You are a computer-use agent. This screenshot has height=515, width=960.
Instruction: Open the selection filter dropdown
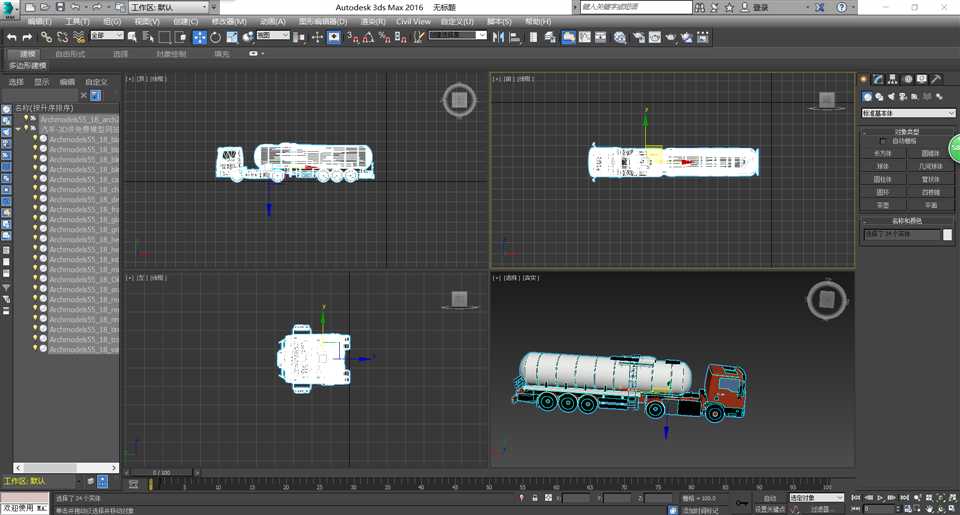(107, 36)
